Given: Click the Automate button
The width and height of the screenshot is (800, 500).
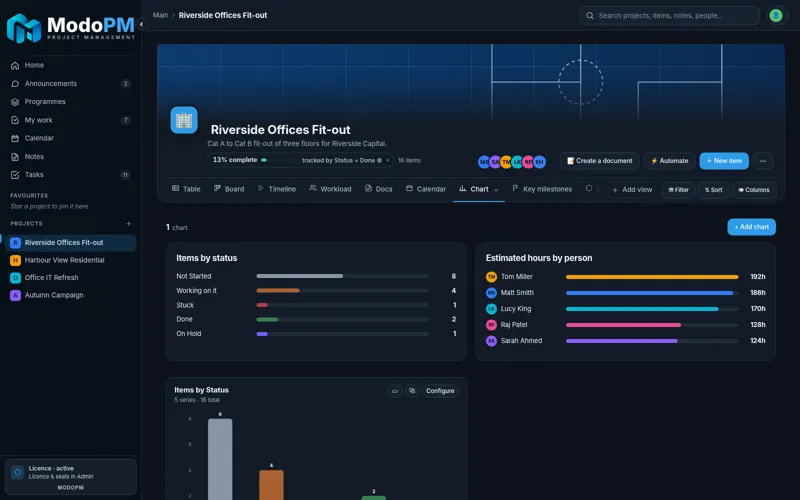Looking at the screenshot, I should [669, 161].
